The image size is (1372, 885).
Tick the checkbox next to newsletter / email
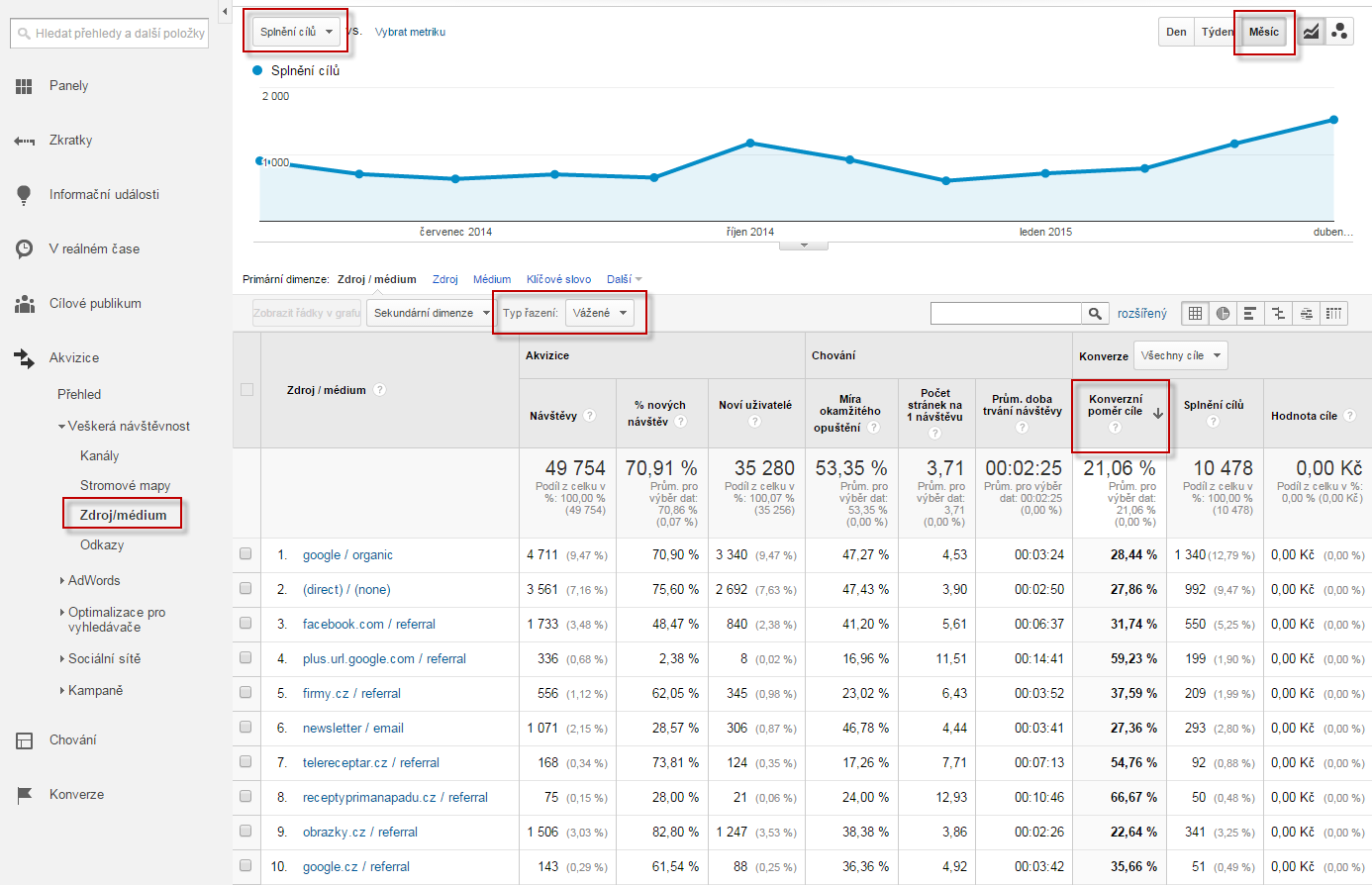pos(245,729)
